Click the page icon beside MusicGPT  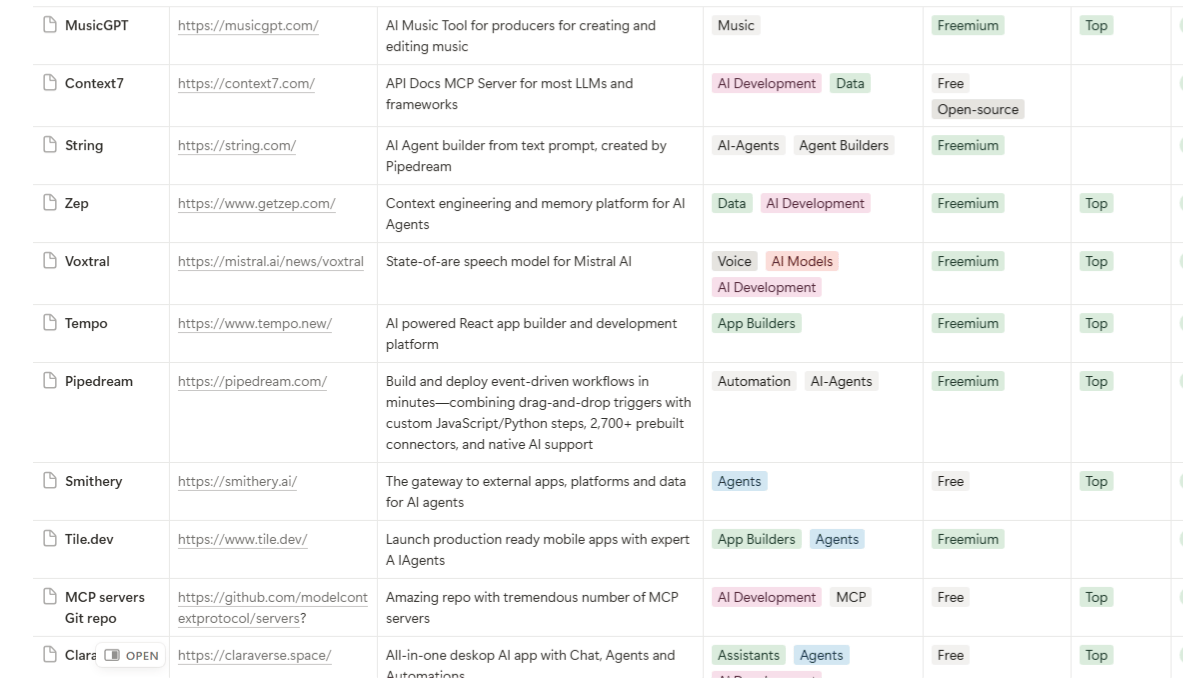[50, 26]
